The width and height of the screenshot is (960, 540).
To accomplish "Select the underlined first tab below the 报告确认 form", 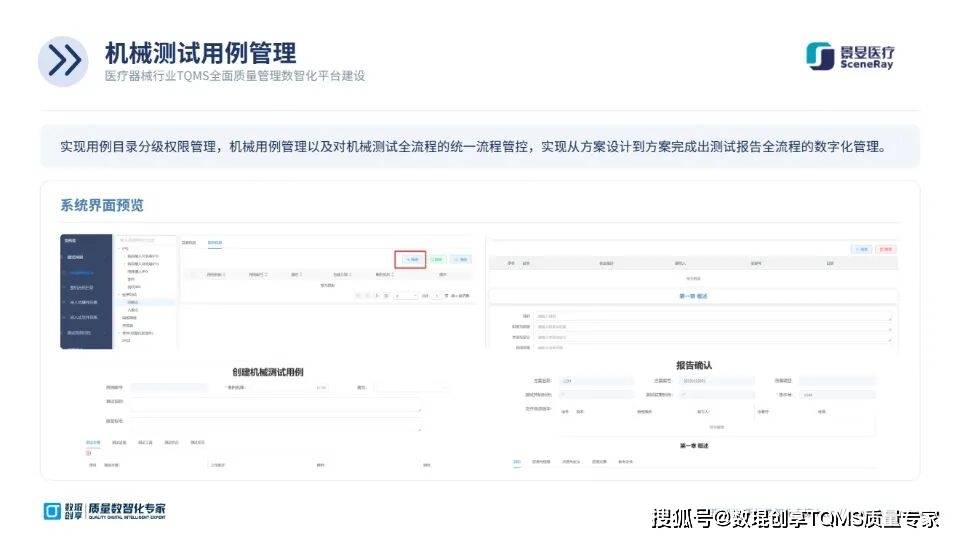I will click(x=517, y=462).
